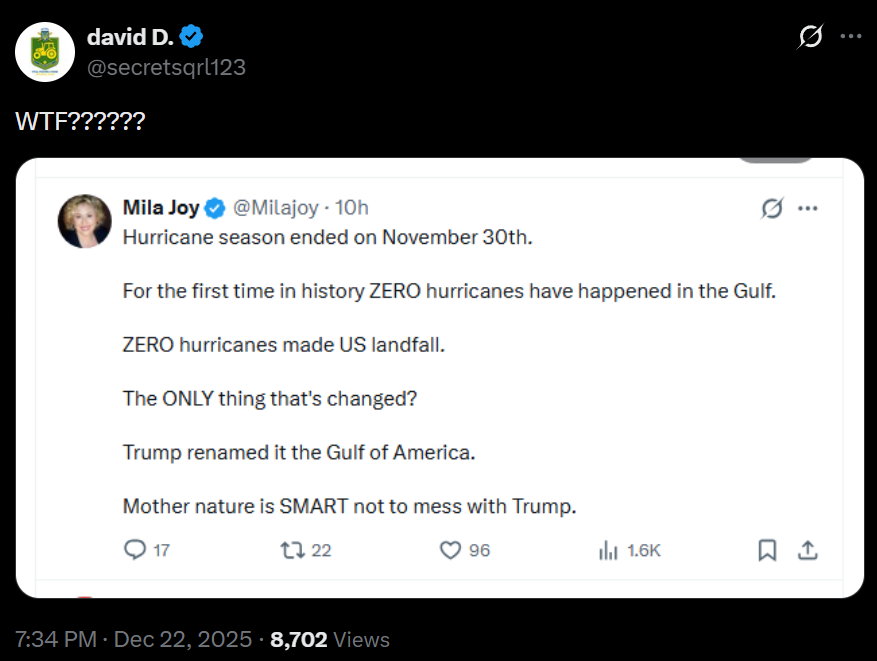Share Mila Joy's post
This screenshot has width=877, height=661.
[x=808, y=550]
